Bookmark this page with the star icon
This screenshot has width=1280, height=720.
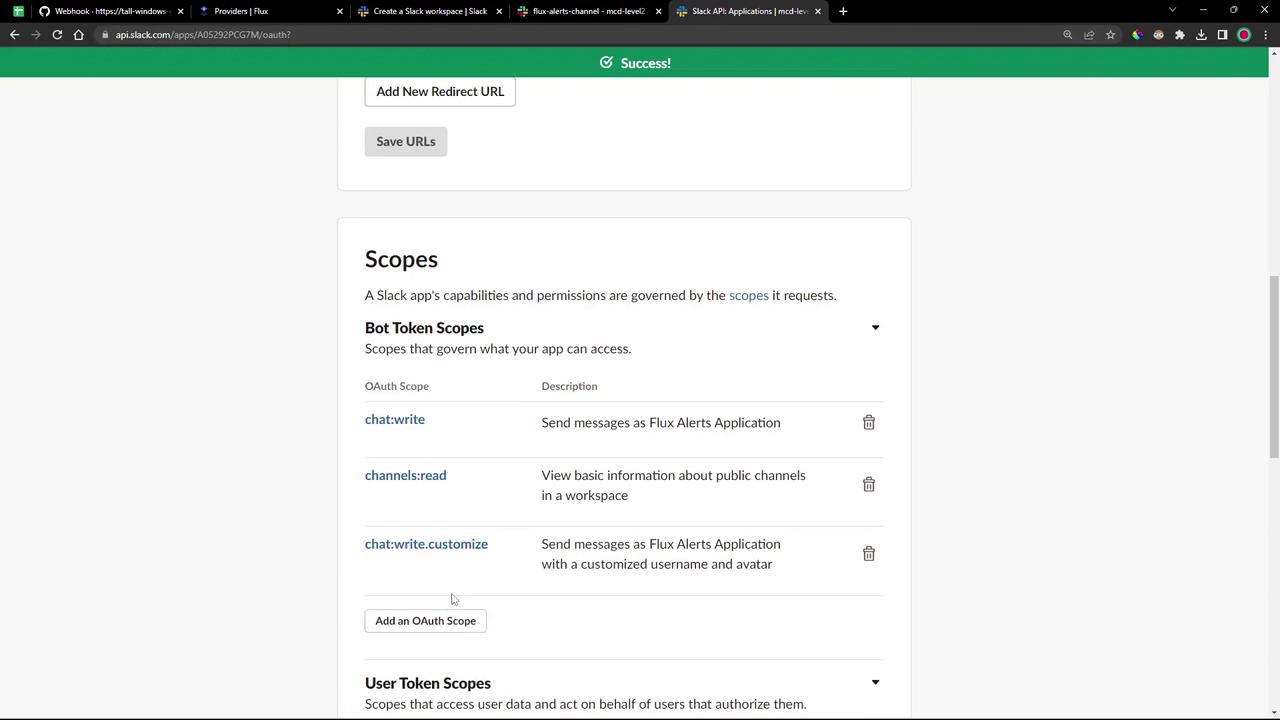[1110, 35]
